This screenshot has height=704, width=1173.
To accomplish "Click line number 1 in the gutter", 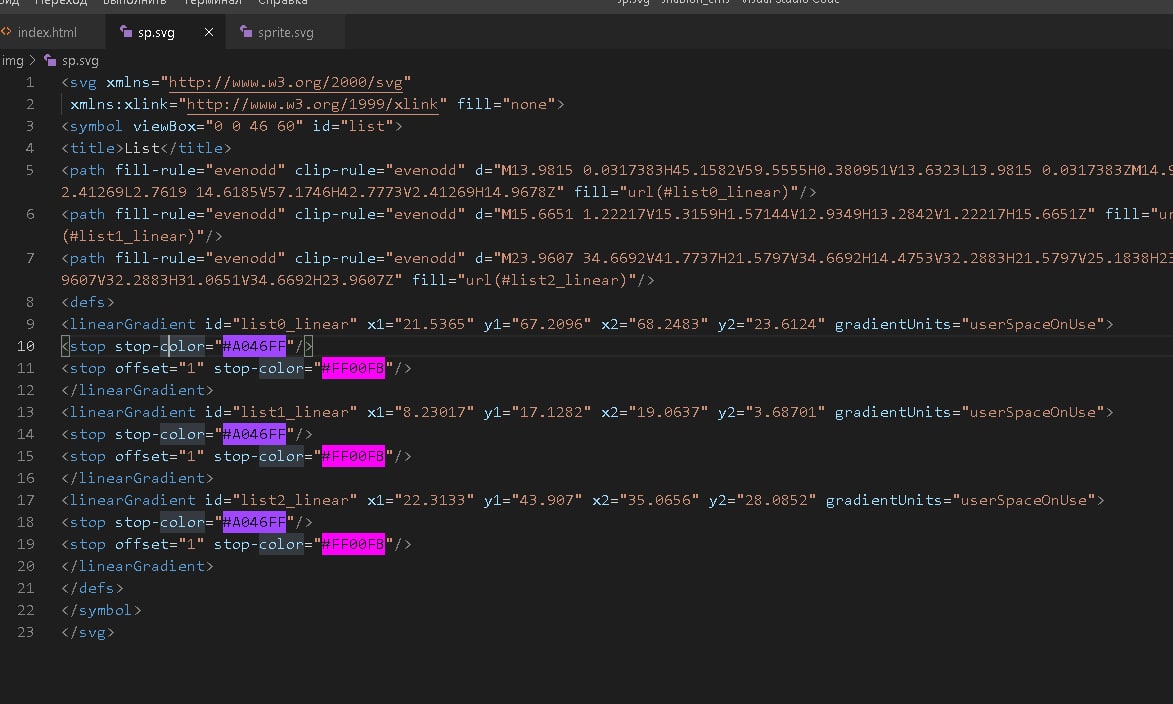I will click(x=30, y=82).
